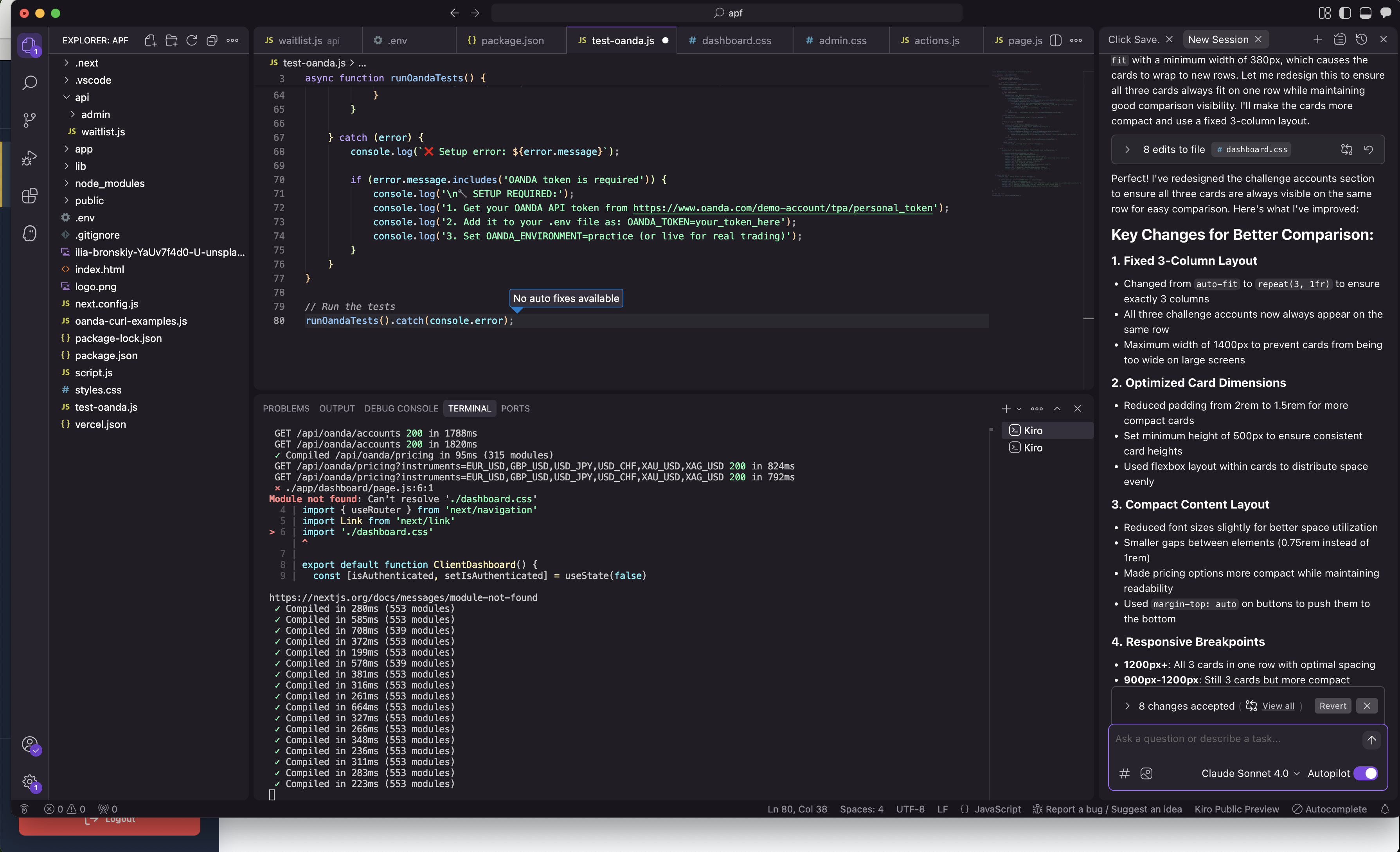1400x852 pixels.
Task: Collapse all folders in explorer
Action: (x=212, y=40)
